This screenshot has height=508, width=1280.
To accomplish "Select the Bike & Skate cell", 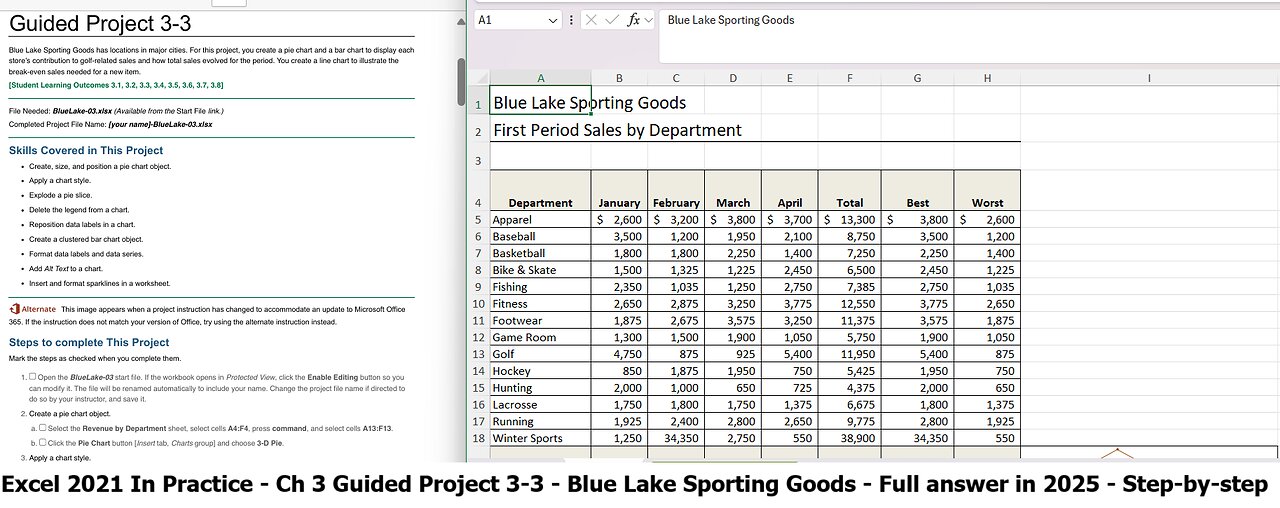I will (541, 270).
